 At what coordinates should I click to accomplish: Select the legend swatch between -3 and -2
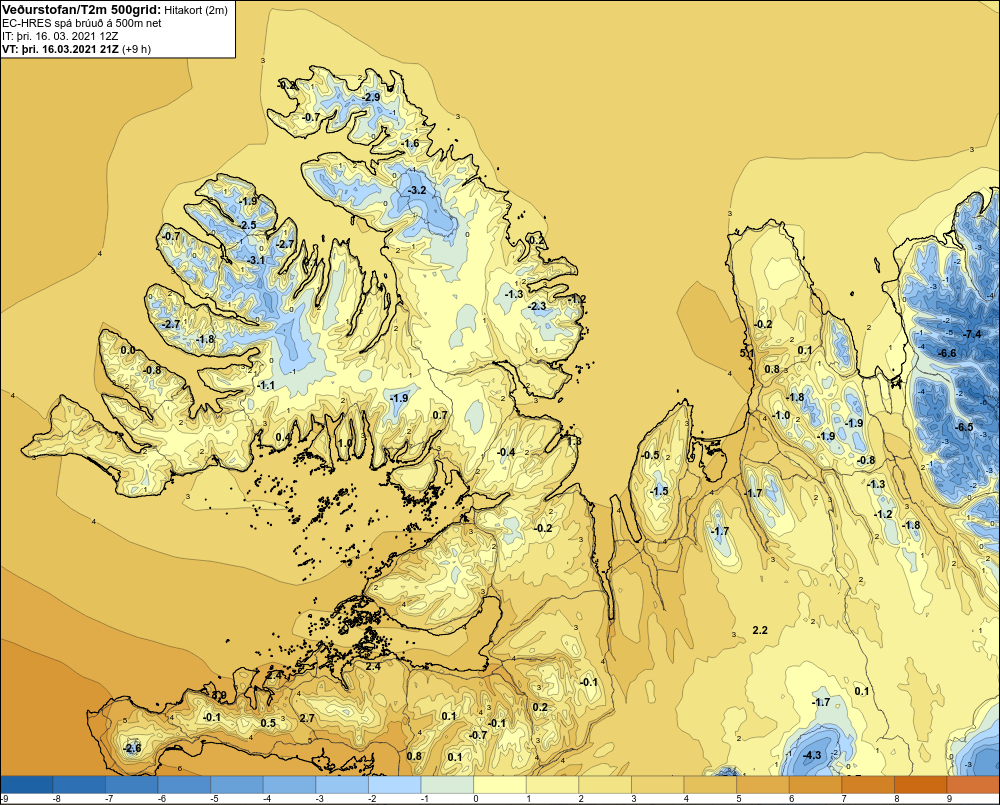[x=342, y=784]
